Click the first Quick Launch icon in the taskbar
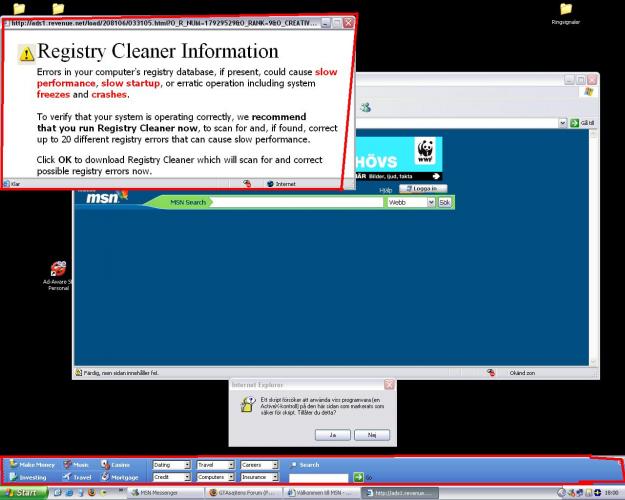The width and height of the screenshot is (625, 500). [x=57, y=492]
